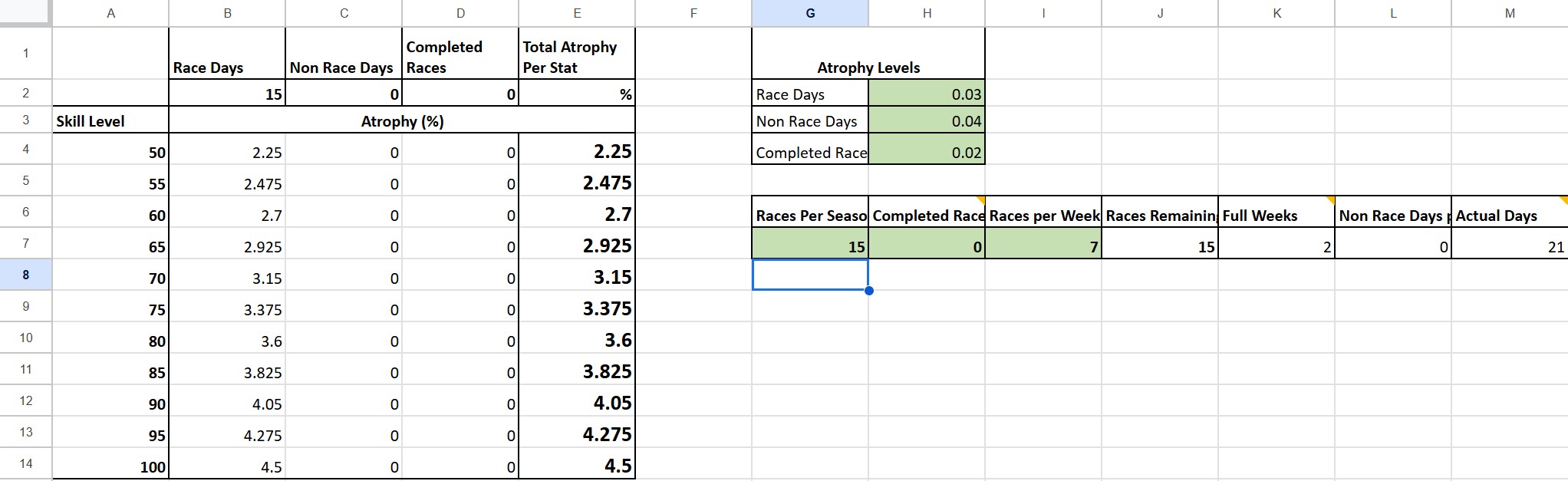Select highlighted column G header
The height and width of the screenshot is (481, 1568).
[810, 13]
